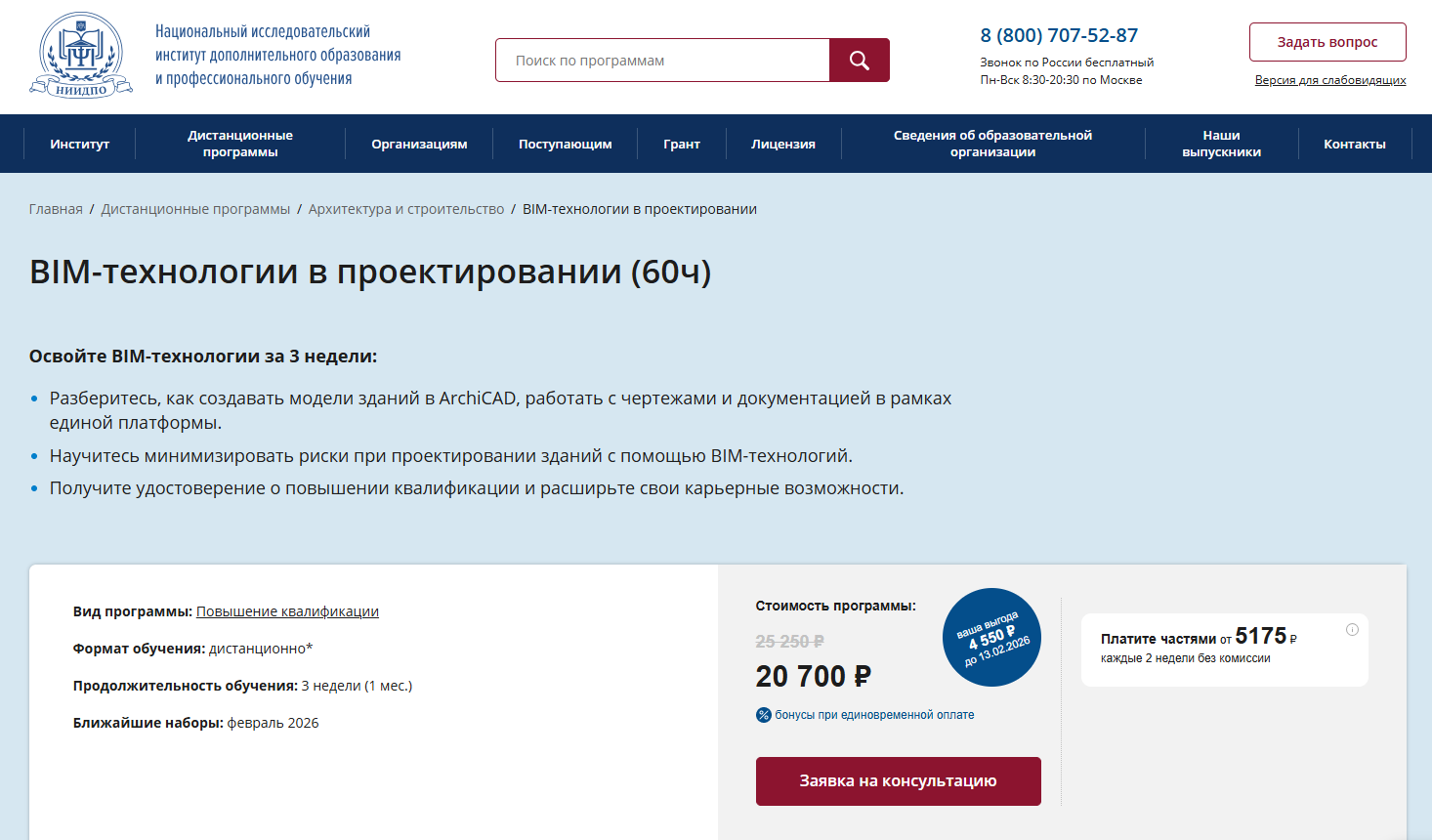The width and height of the screenshot is (1432, 840).
Task: Click the info icon in installment card
Action: [1352, 630]
